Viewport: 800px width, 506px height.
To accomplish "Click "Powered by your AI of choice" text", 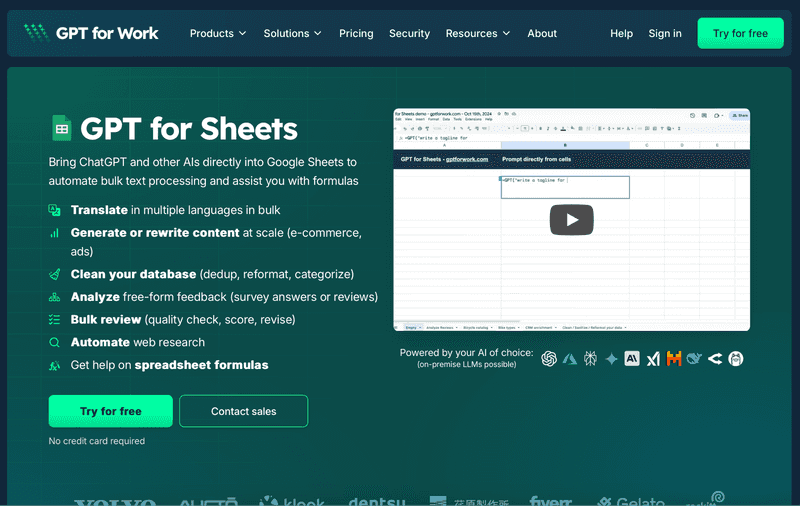I will (x=466, y=353).
